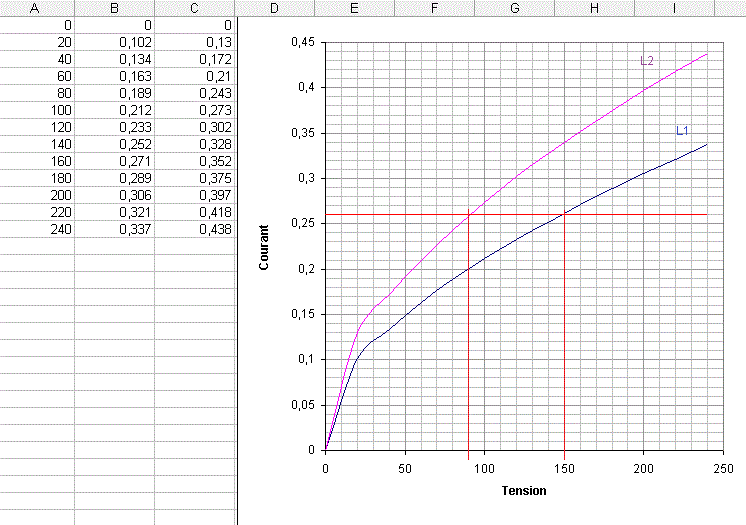Click the cell containing 220 in column A
Screen dimensions: 746x525
point(37,212)
